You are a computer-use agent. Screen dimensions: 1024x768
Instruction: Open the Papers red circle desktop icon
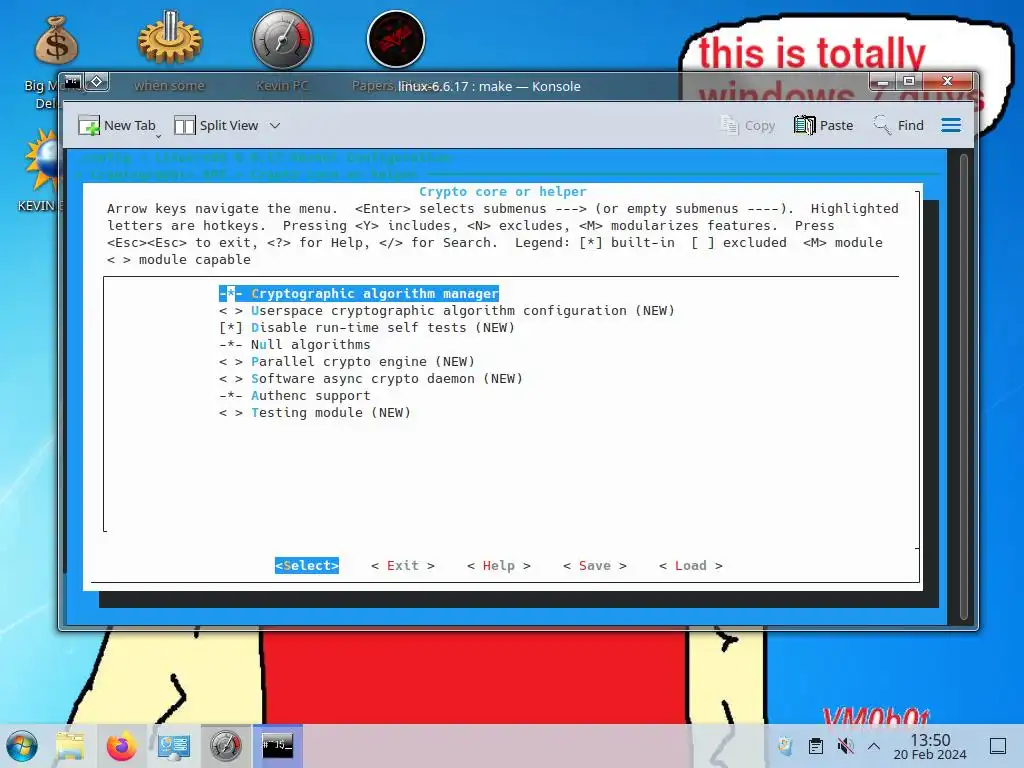click(396, 39)
